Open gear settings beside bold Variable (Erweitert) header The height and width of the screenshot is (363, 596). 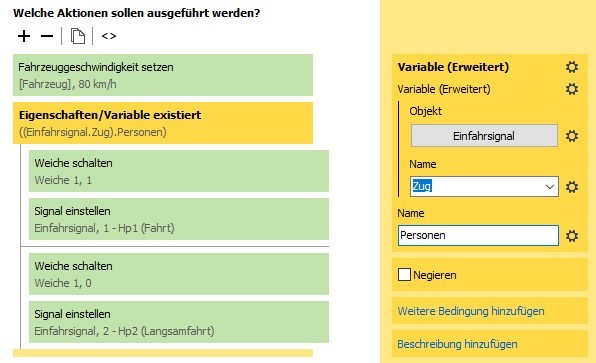coord(572,67)
